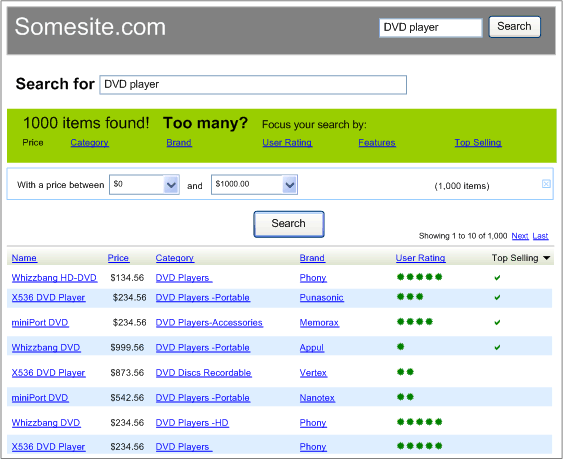The image size is (563, 459).
Task: Sort results by Name column
Action: (x=24, y=258)
